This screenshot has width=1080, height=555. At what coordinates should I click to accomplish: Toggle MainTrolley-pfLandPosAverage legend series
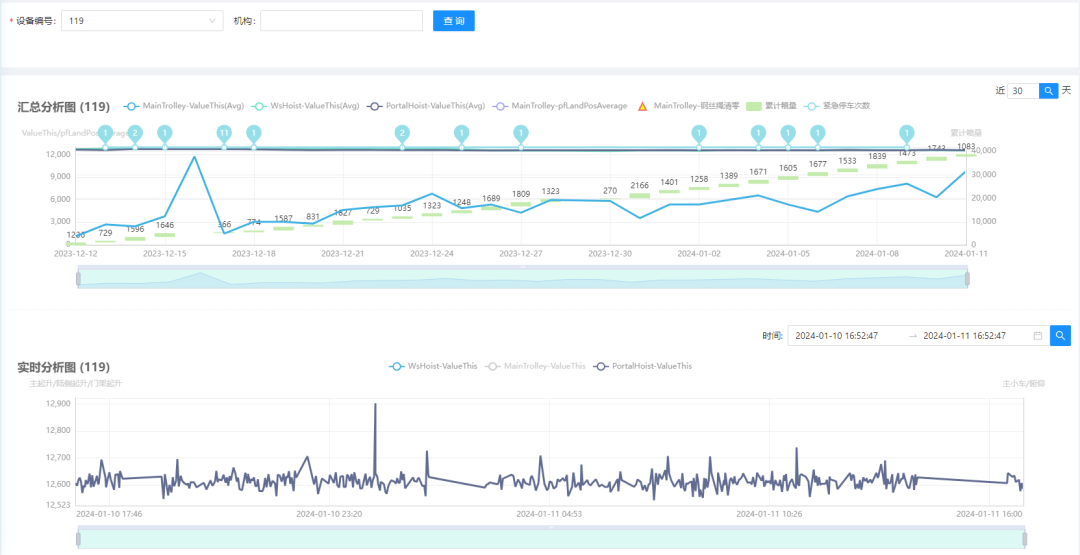tap(560, 106)
